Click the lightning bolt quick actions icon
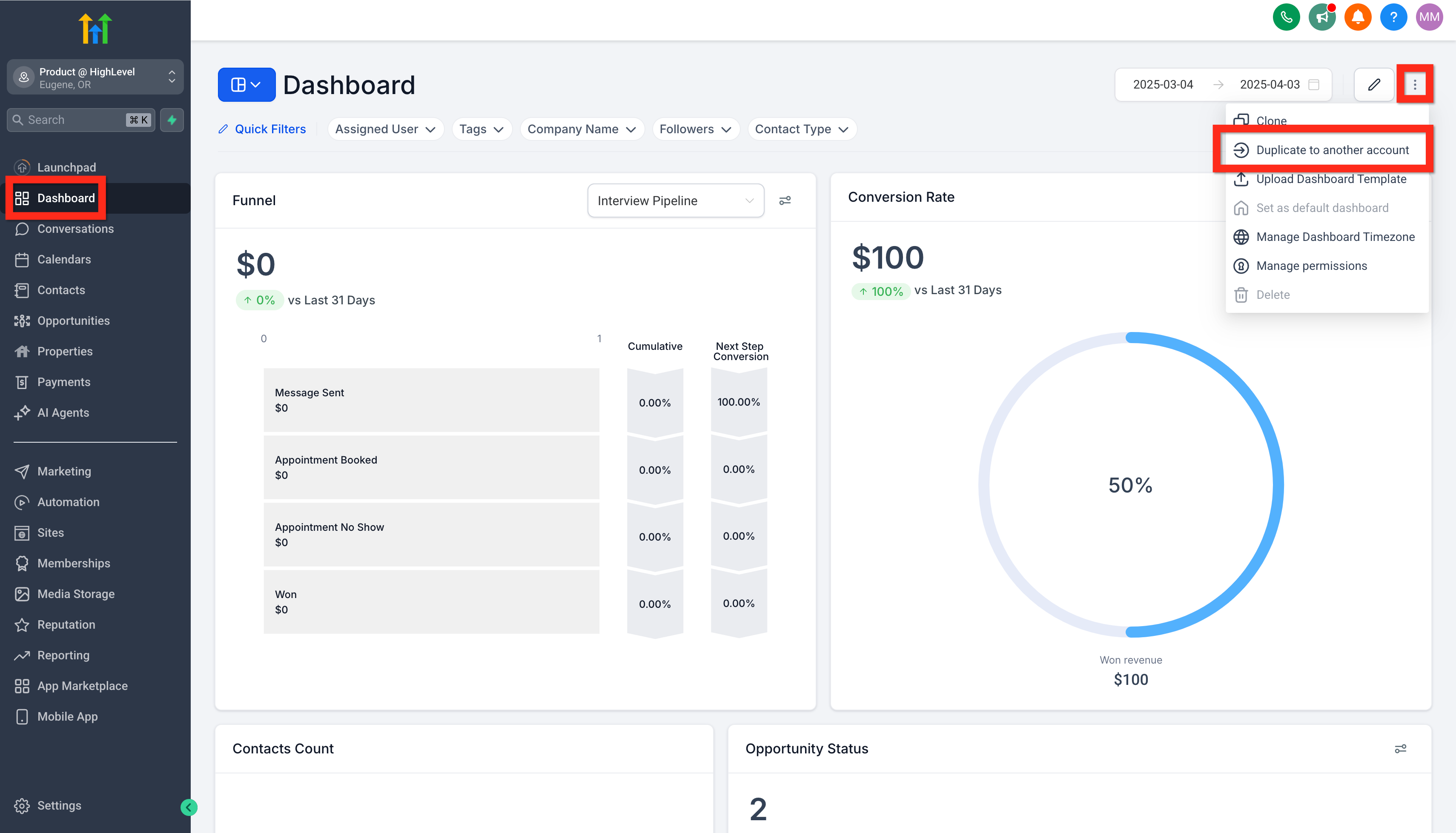The image size is (1456, 833). (172, 120)
